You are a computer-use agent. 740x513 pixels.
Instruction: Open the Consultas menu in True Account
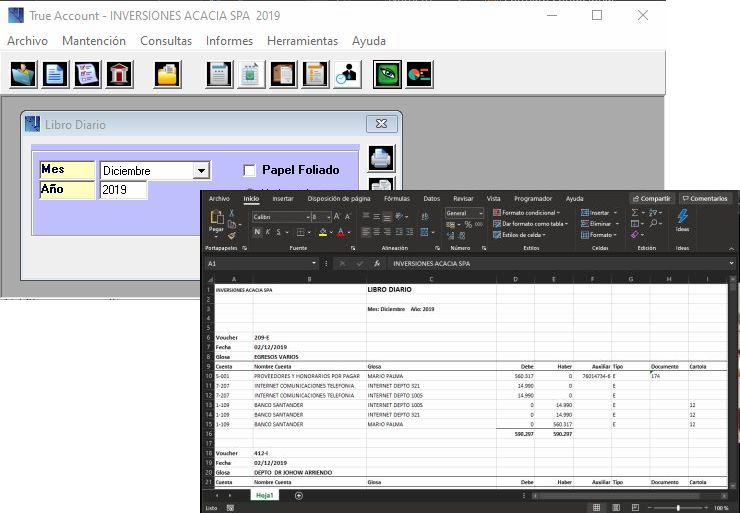click(x=166, y=41)
